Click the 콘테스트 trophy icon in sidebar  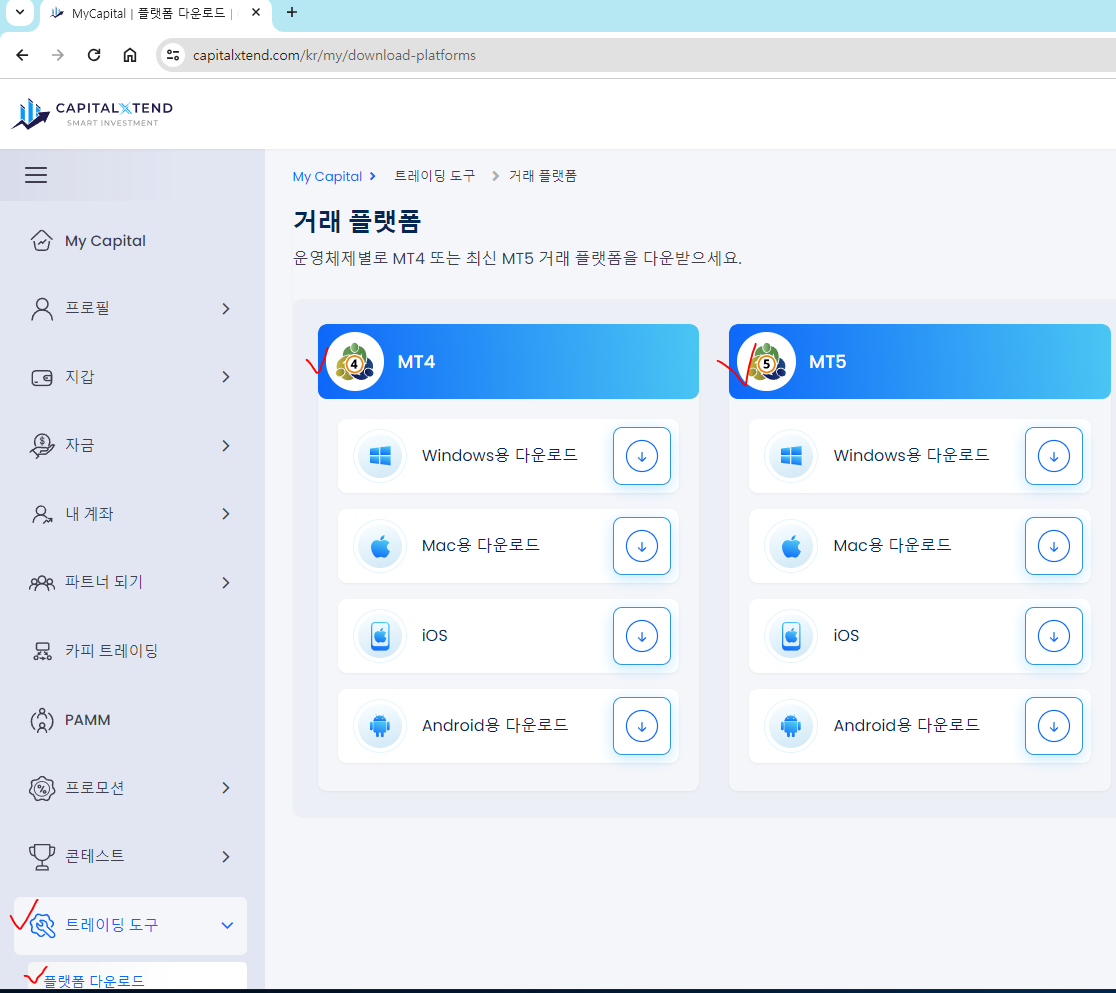(42, 856)
